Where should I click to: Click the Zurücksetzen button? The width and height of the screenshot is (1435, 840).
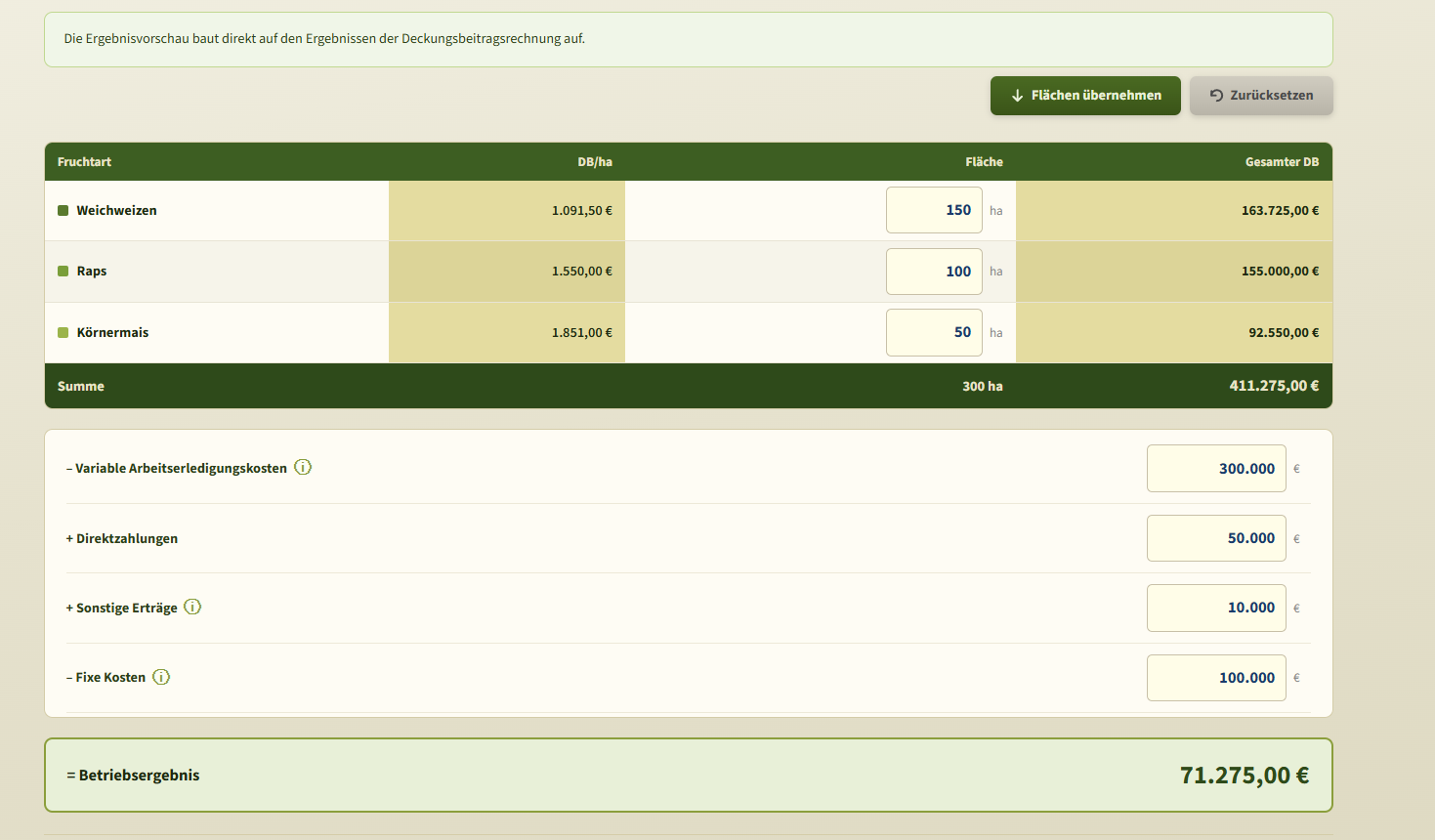click(x=1261, y=96)
